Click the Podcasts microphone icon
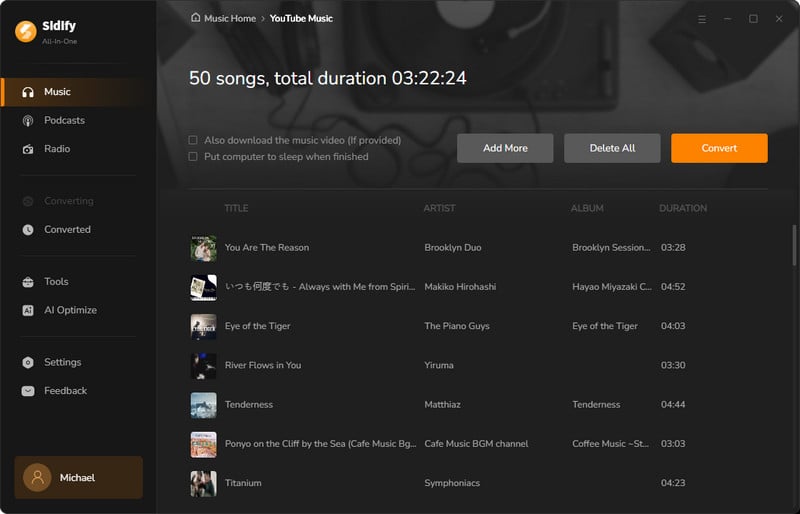The height and width of the screenshot is (514, 800). [28, 120]
